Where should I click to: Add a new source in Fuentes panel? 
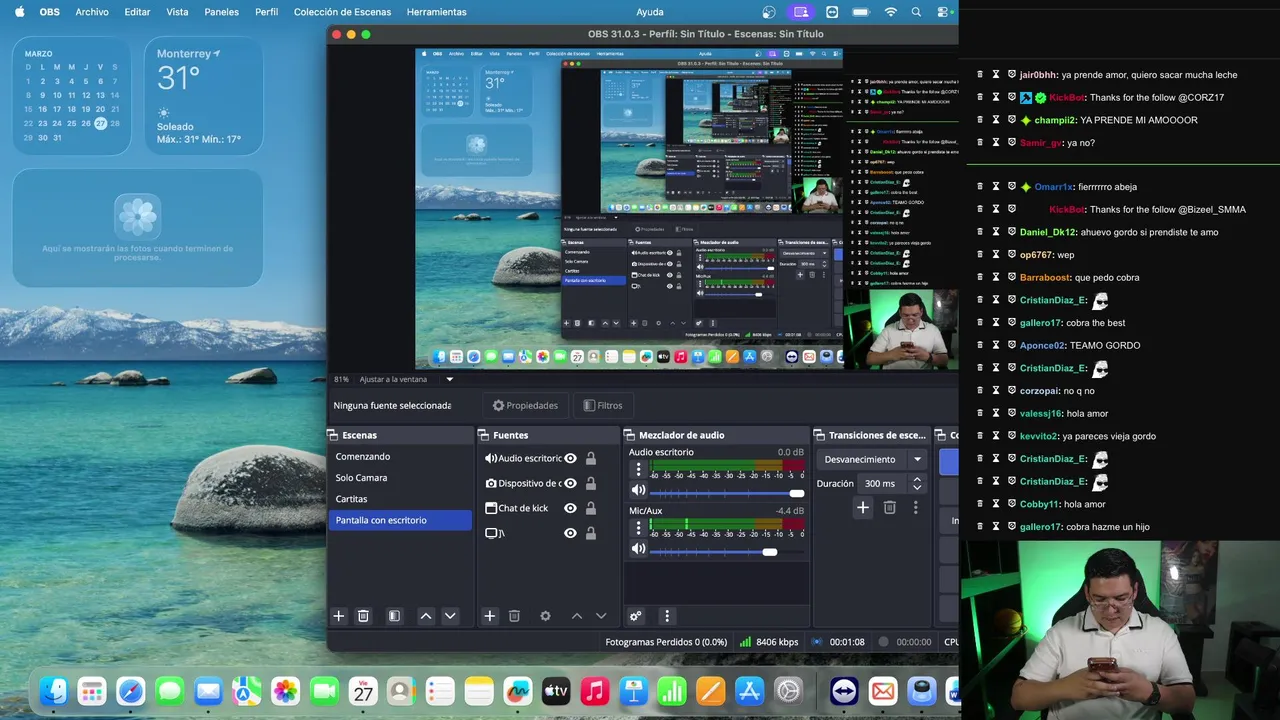click(489, 616)
